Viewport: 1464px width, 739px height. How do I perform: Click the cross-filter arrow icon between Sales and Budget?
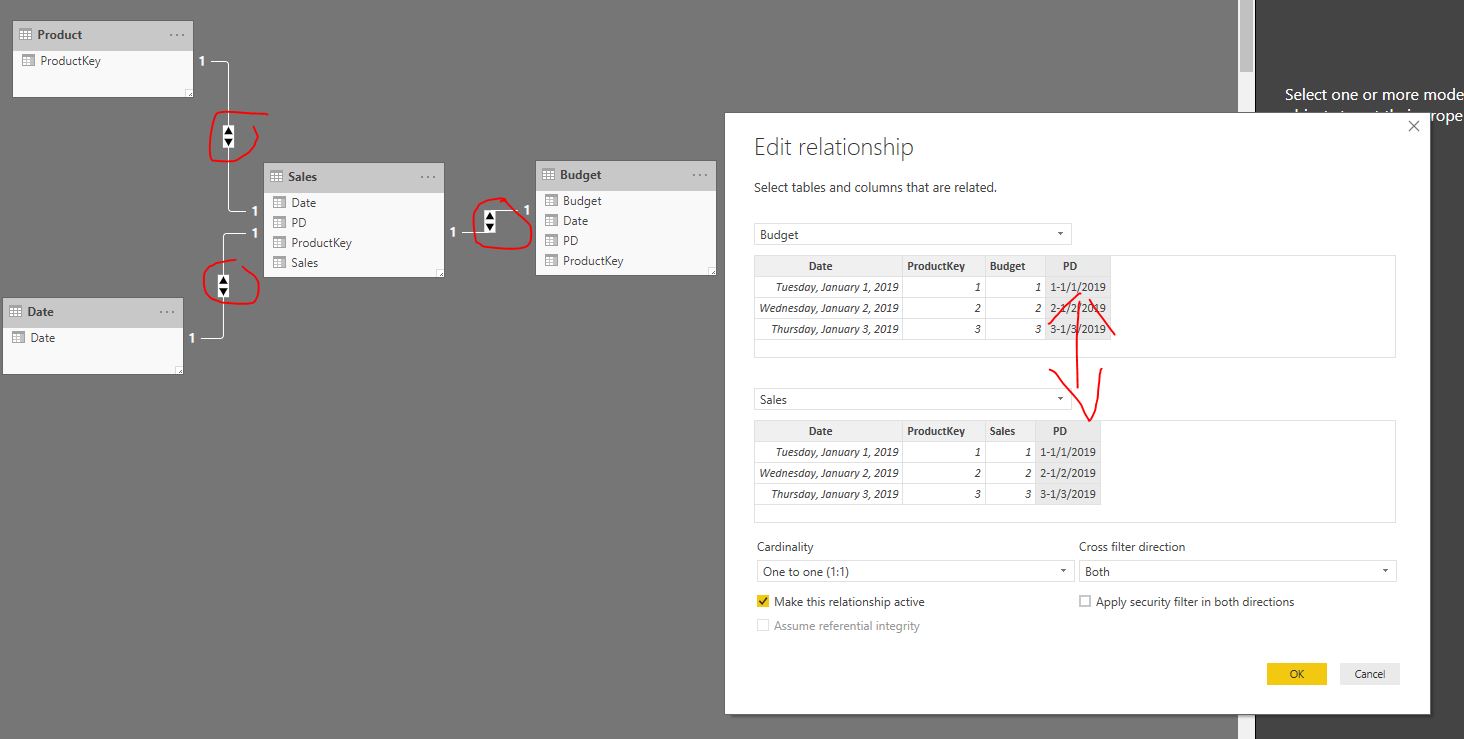489,221
